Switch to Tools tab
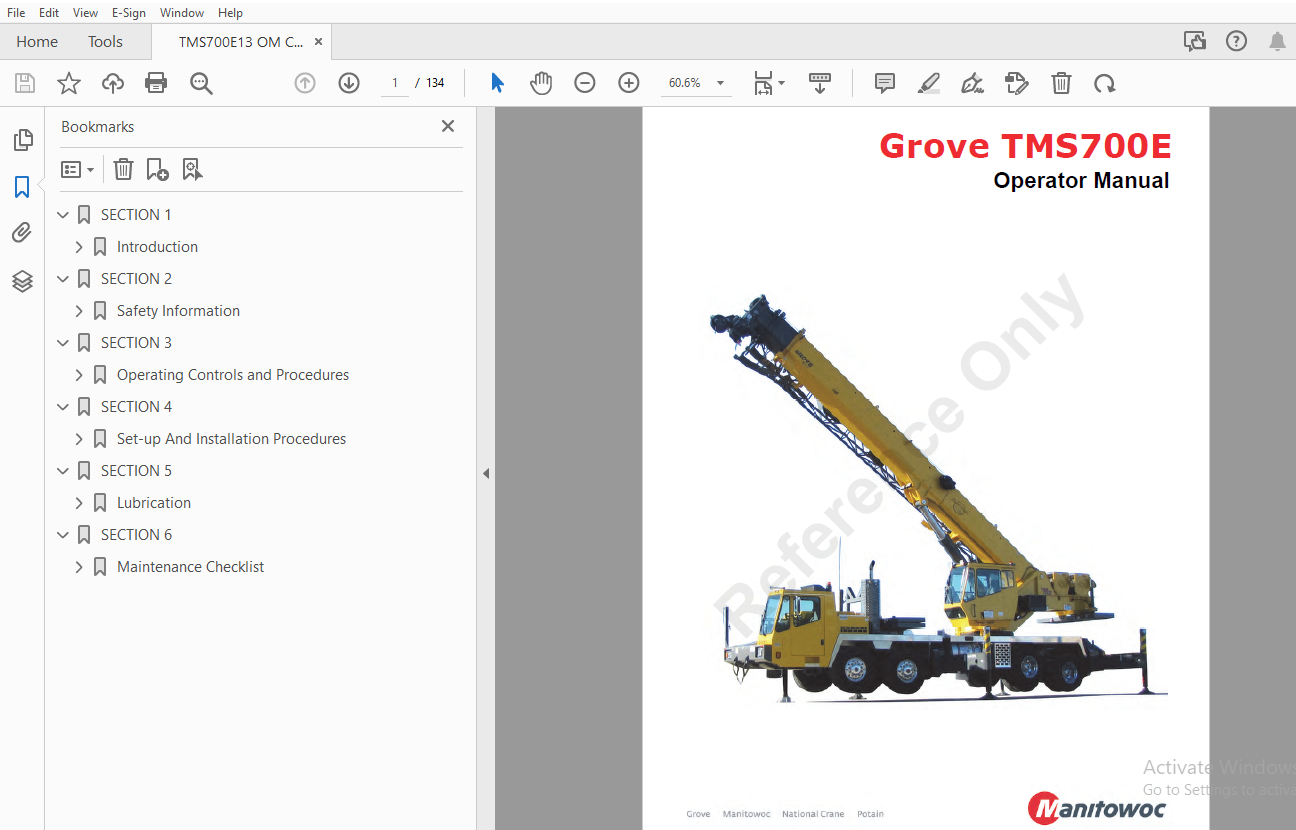The height and width of the screenshot is (830, 1296). pos(105,41)
